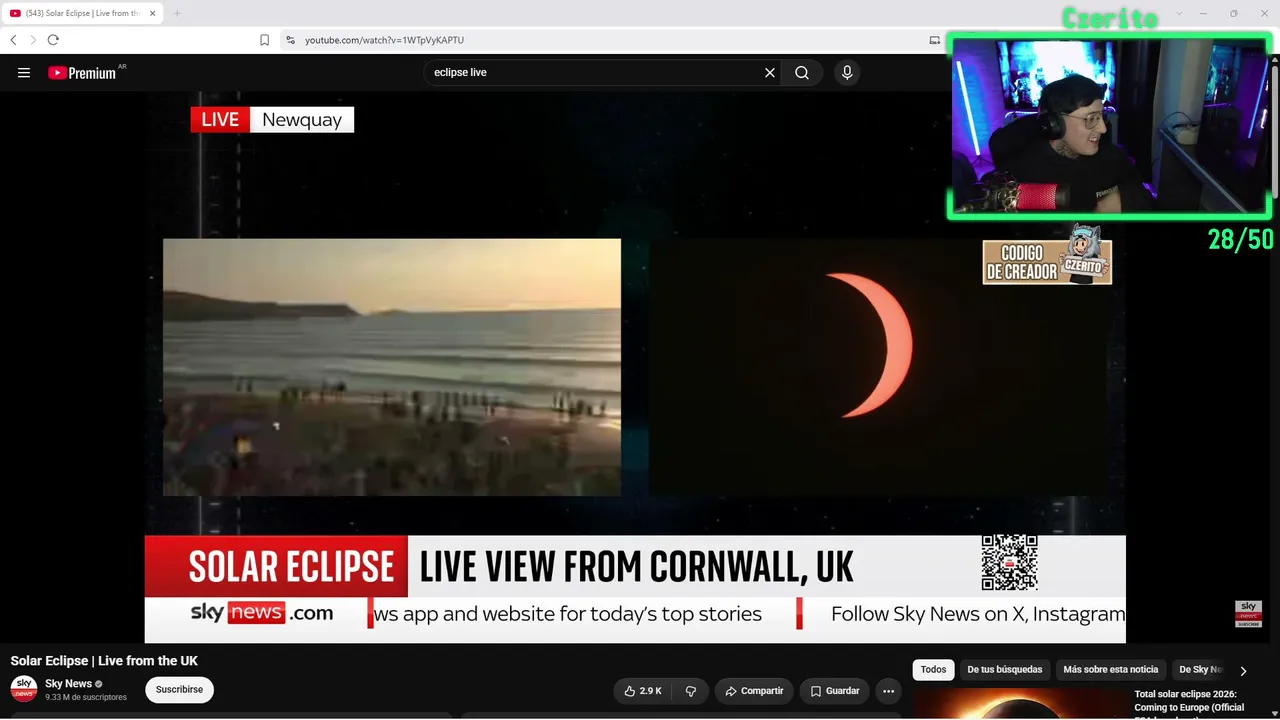Start voice search with the microphone
The image size is (1280, 720).
point(847,73)
